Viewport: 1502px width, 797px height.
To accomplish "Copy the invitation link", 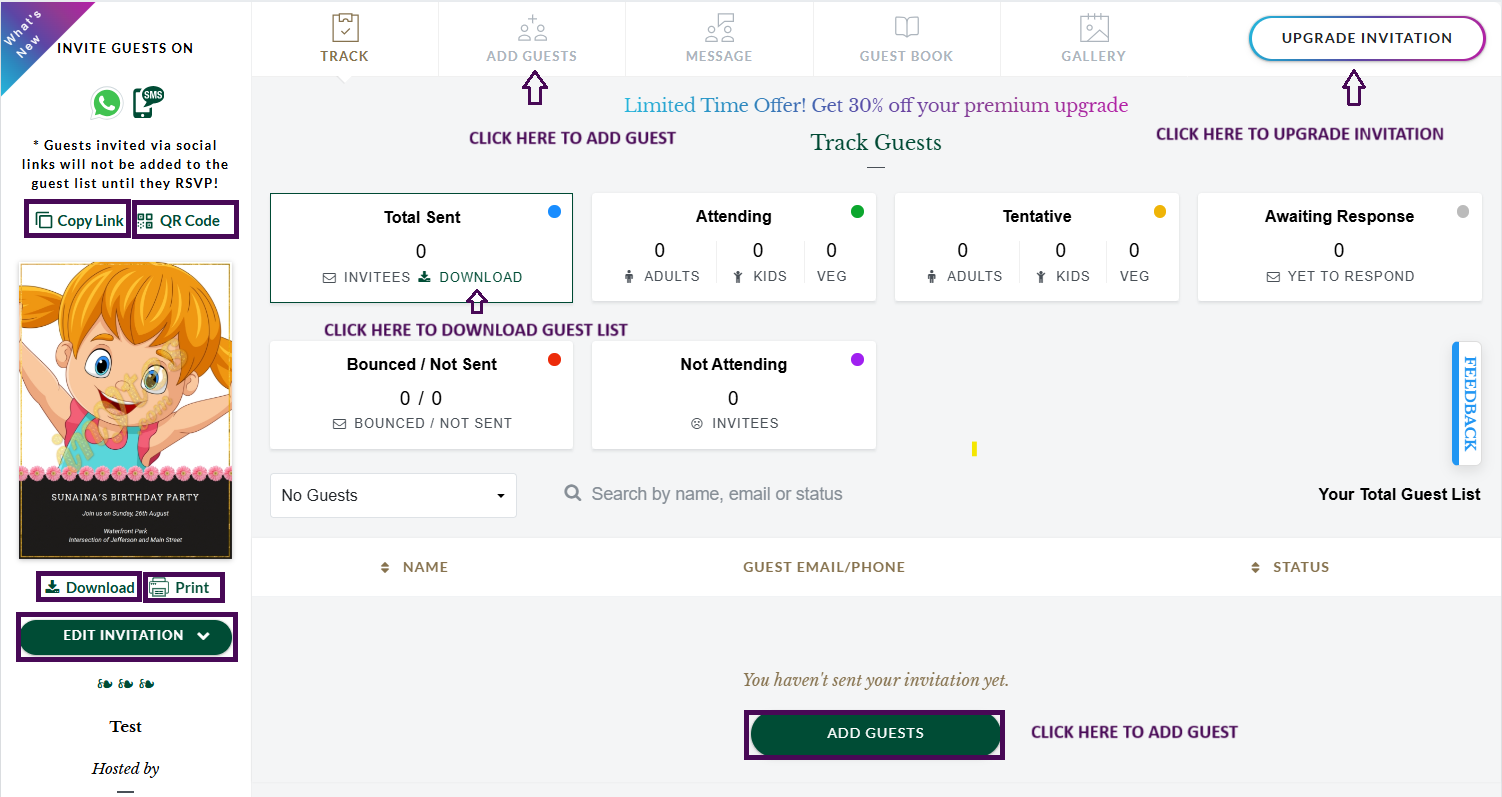I will tap(78, 220).
